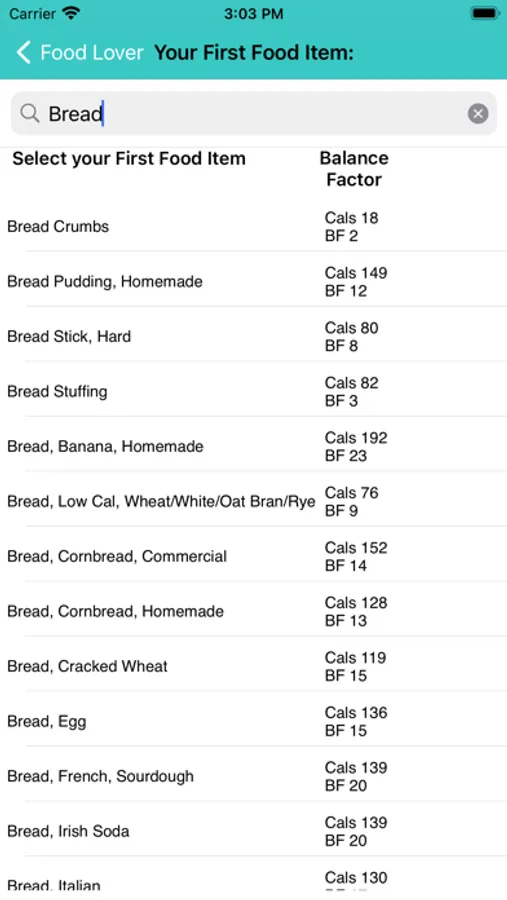Clear search text with the X icon
507x900 pixels.
(478, 114)
